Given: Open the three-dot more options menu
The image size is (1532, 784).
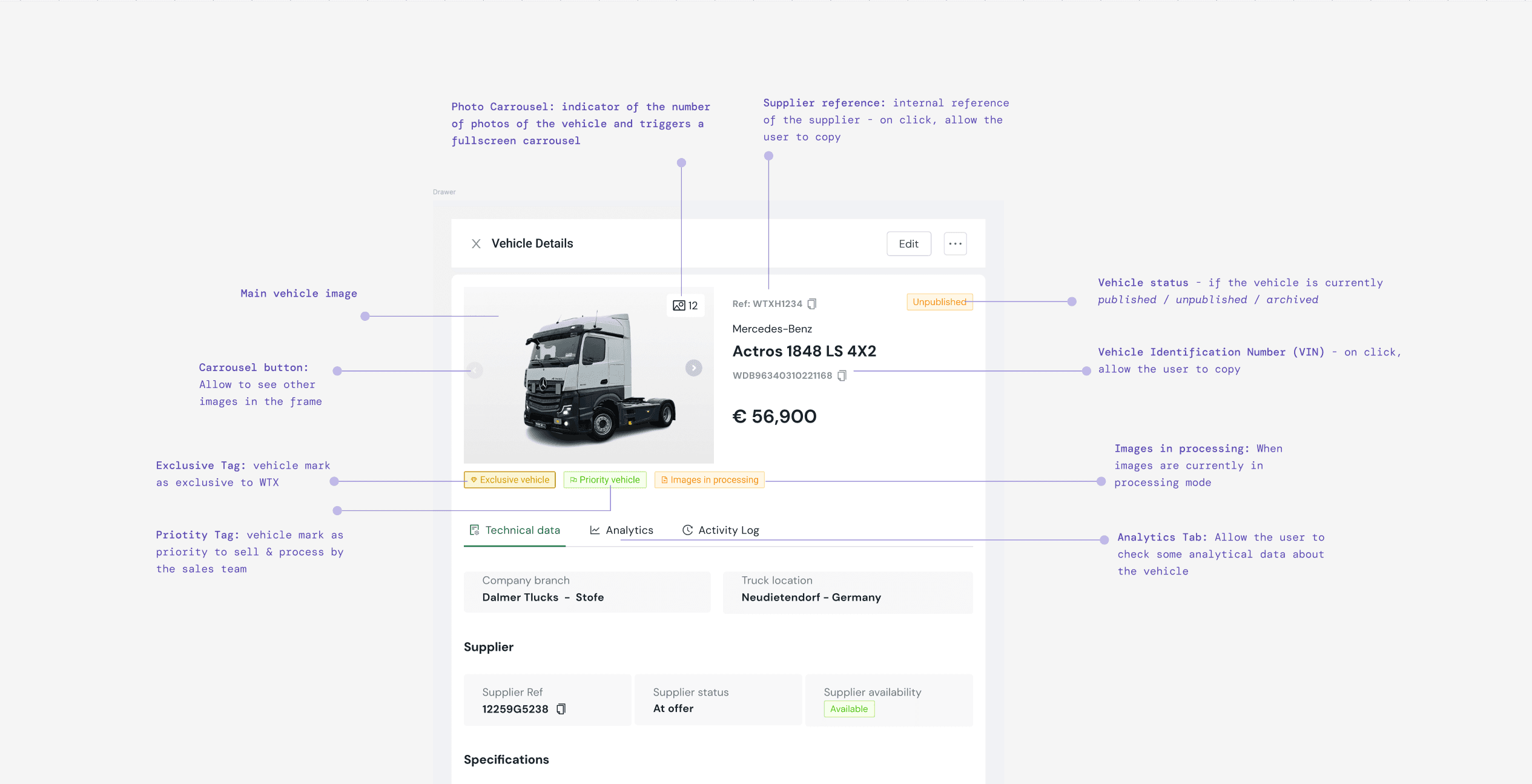Looking at the screenshot, I should pyautogui.click(x=955, y=244).
